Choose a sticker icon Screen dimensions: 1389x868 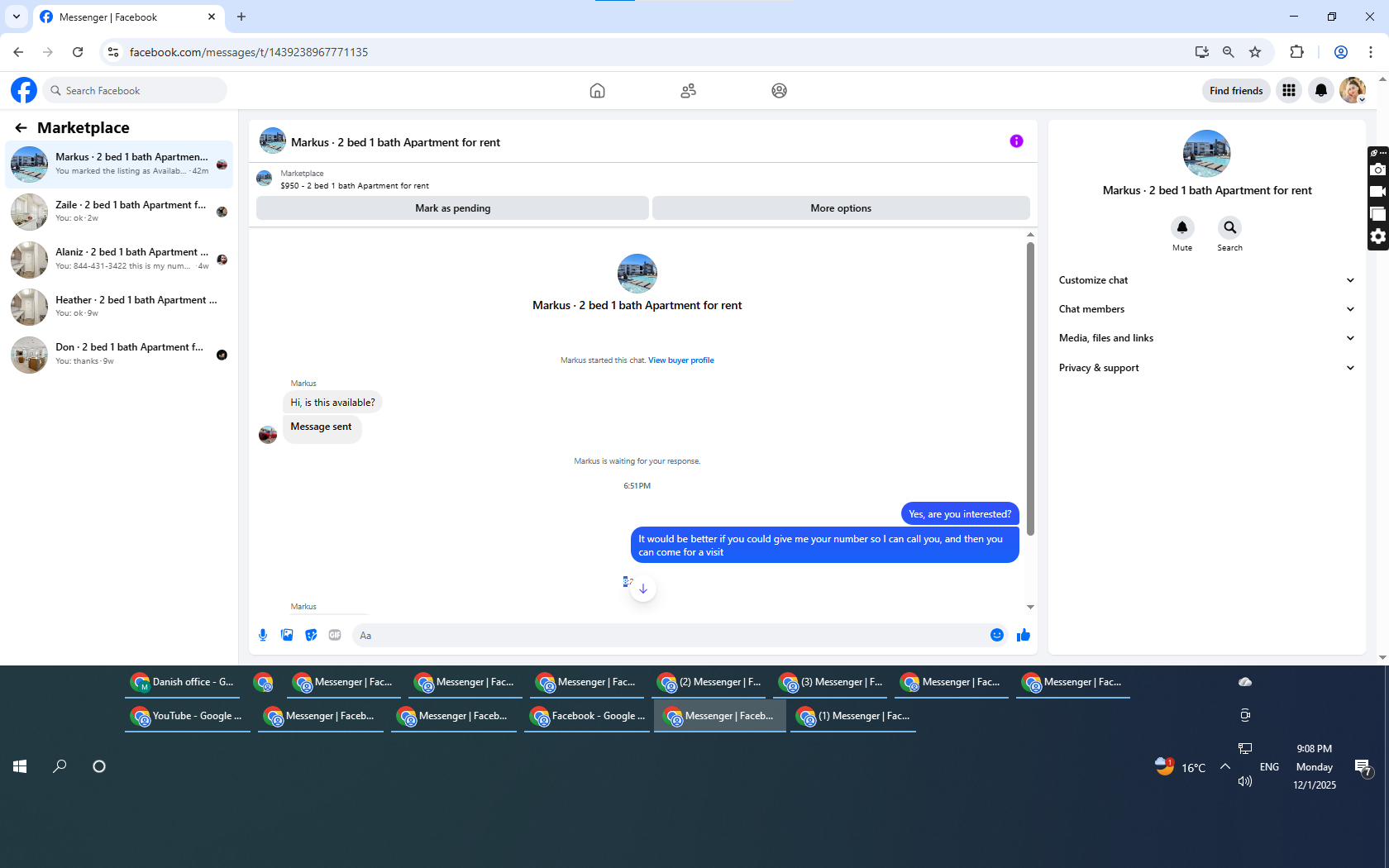click(x=311, y=635)
